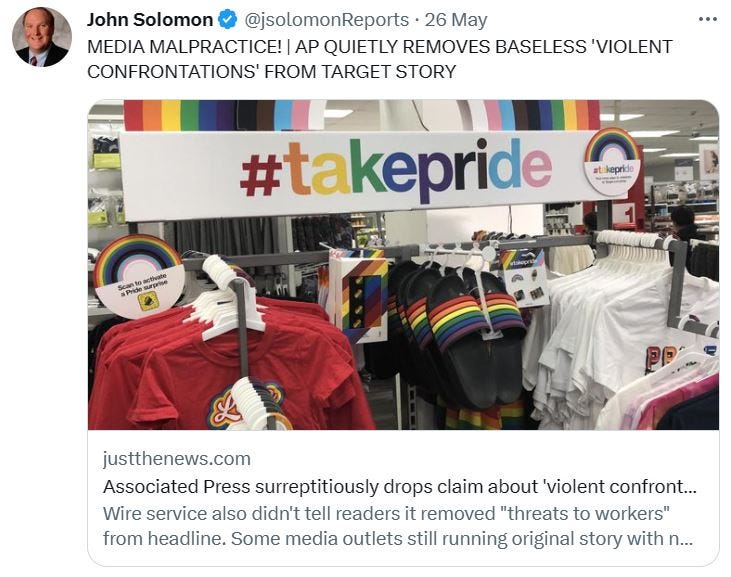
Task: Click the justthenews.com domain label
Action: point(177,459)
